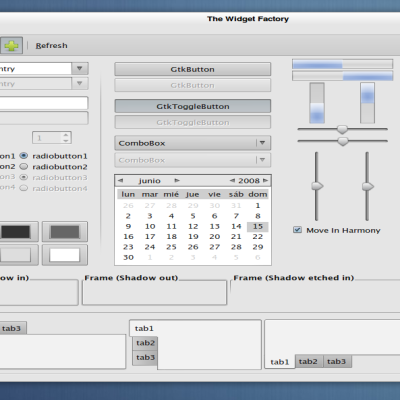Select day 15 in the calendar
Viewport: 400px width, 400px height.
pos(258,226)
